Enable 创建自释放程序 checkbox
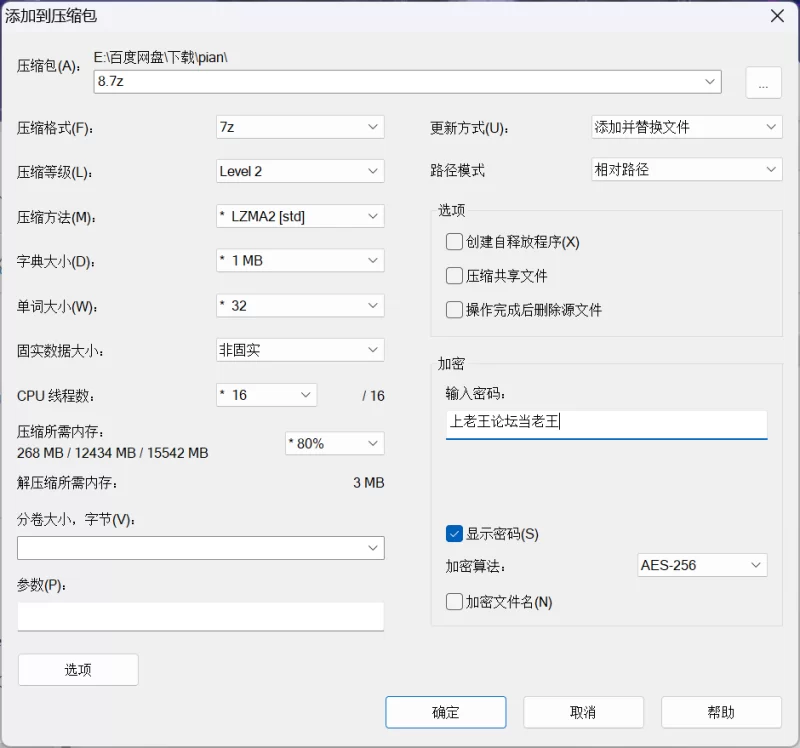The width and height of the screenshot is (800, 748). (x=454, y=242)
